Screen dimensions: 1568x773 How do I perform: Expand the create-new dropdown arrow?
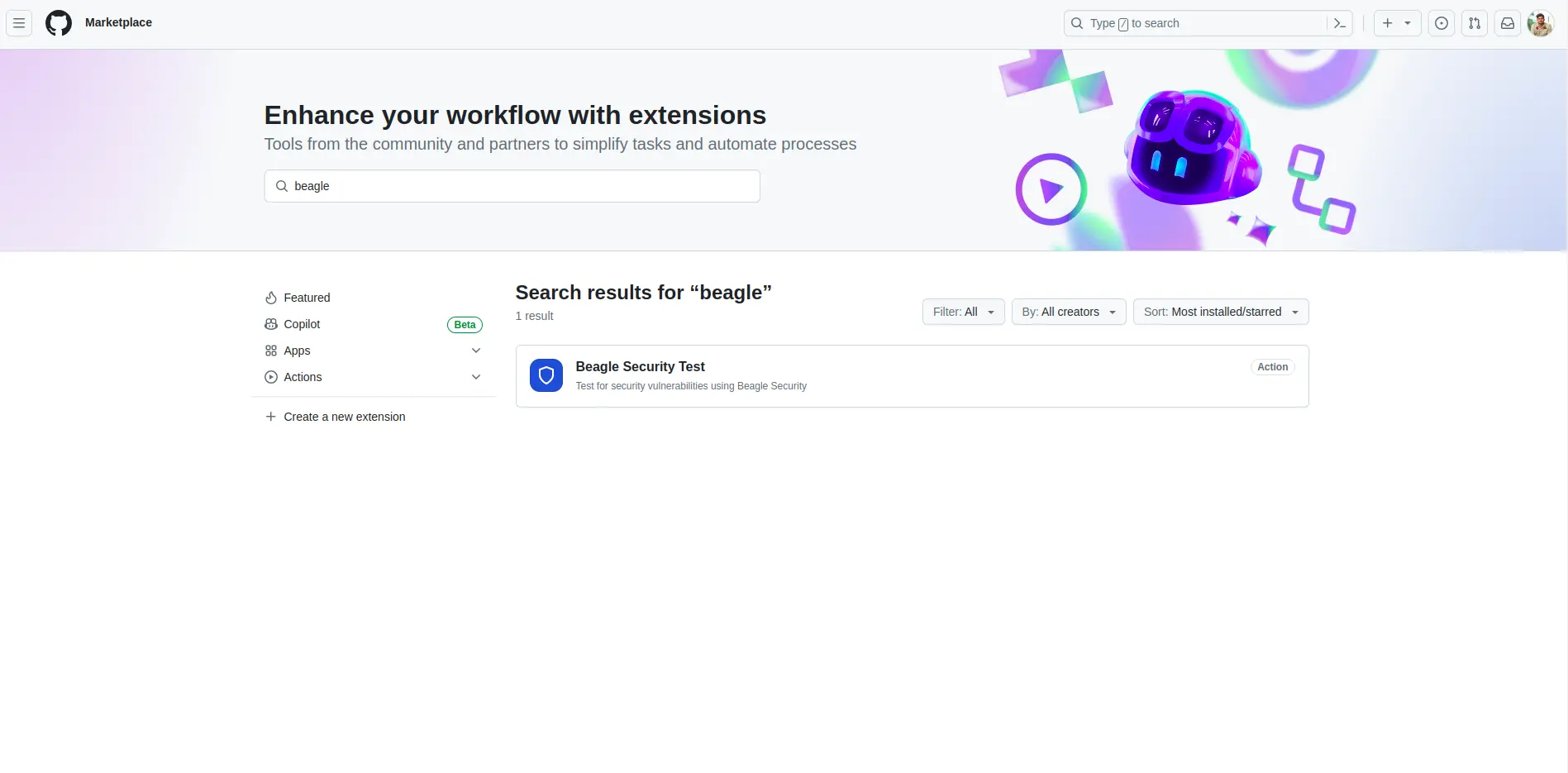pyautogui.click(x=1408, y=23)
